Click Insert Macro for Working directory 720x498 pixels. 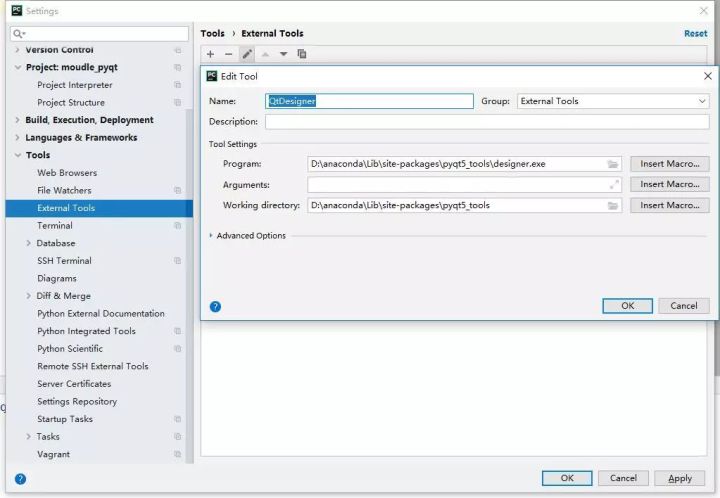click(669, 205)
